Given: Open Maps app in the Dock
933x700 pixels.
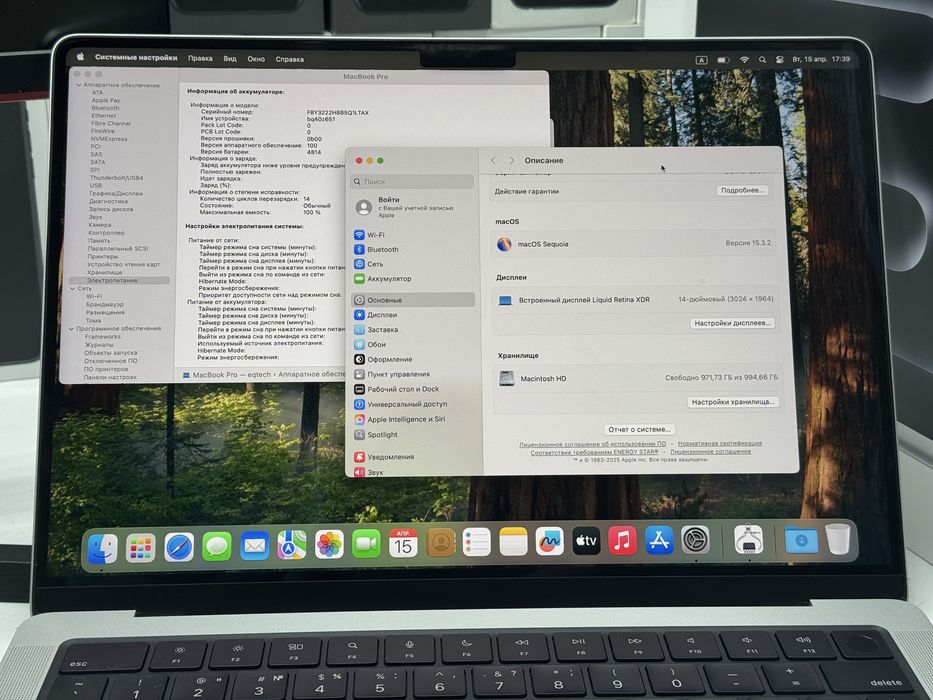Looking at the screenshot, I should click(292, 545).
